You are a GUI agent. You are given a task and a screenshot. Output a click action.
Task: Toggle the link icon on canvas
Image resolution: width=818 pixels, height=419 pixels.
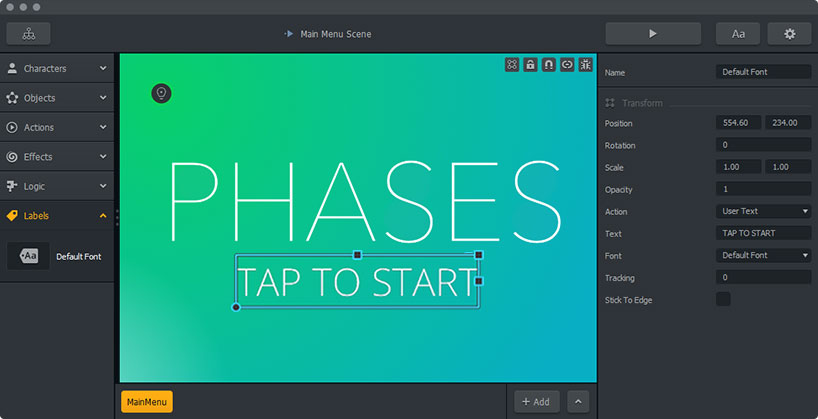(567, 65)
